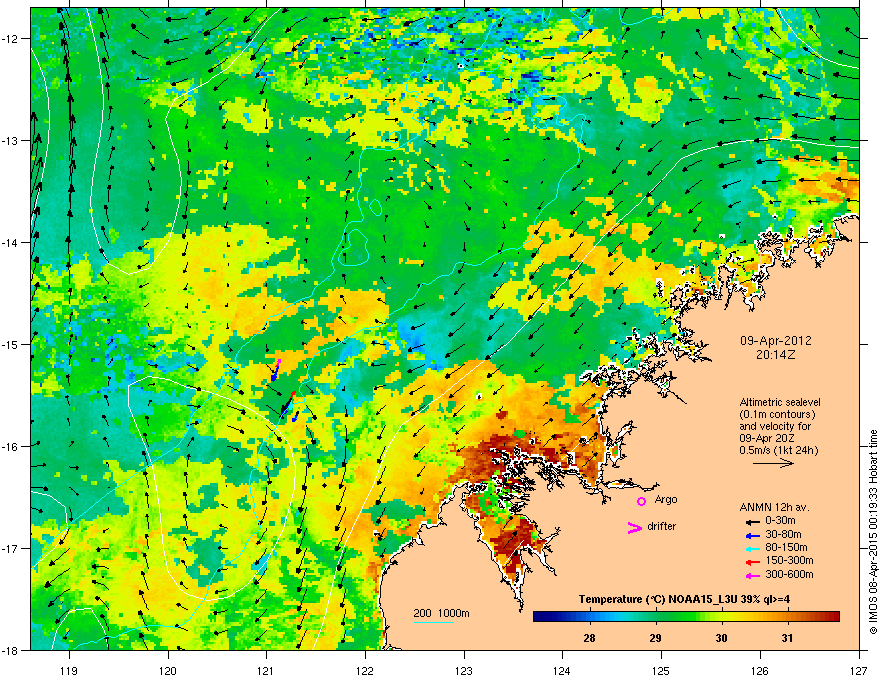This screenshot has width=880, height=680.
Task: Click the 30 value on temperature scale
Action: (x=721, y=638)
